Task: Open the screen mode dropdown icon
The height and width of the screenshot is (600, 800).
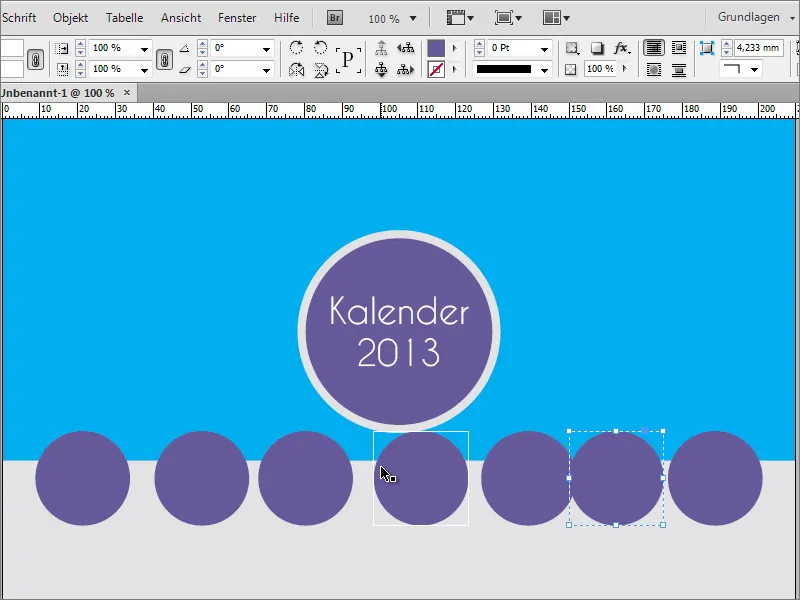Action: (x=508, y=18)
